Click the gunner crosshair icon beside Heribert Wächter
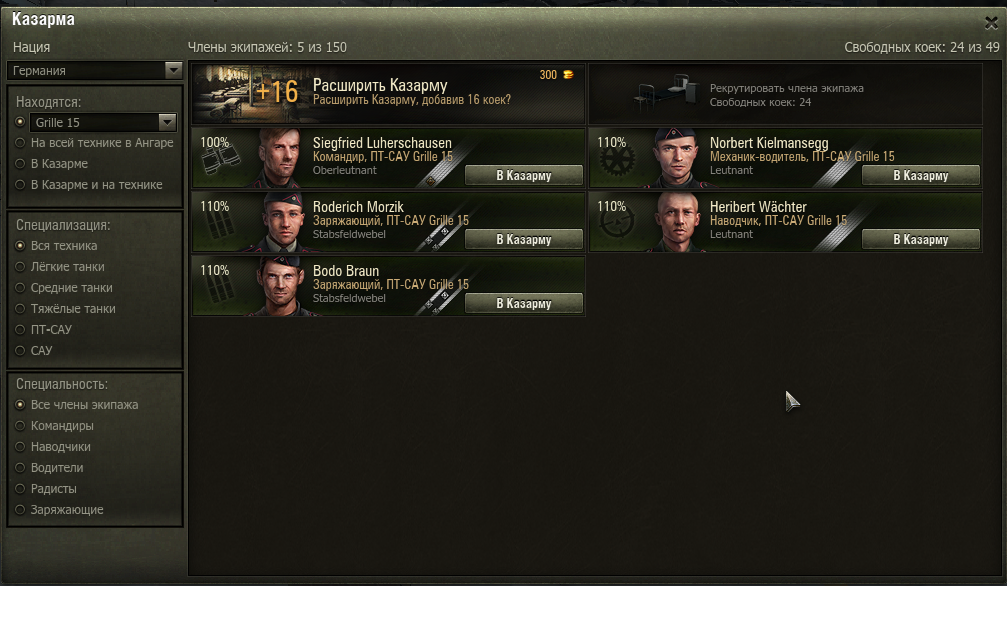 pyautogui.click(x=617, y=223)
